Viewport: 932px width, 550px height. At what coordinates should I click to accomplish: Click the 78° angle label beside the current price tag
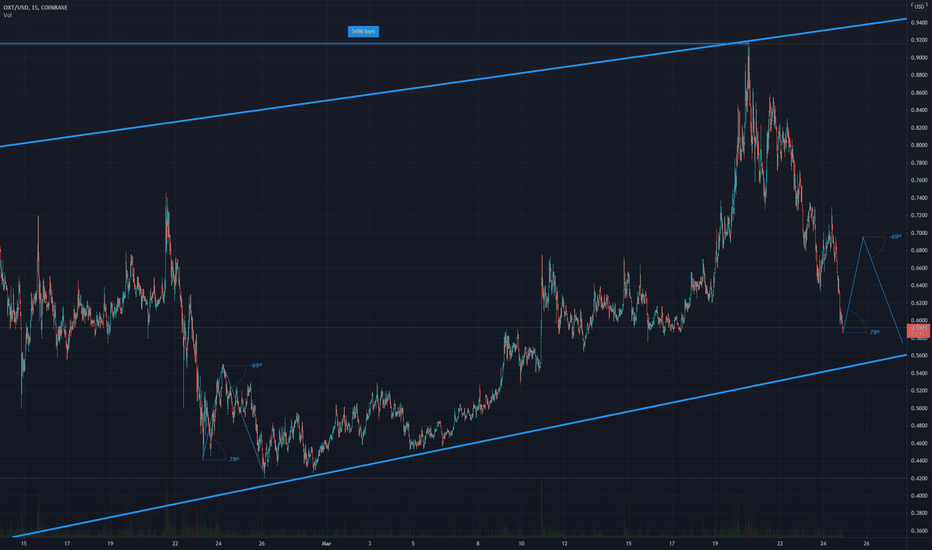875,332
